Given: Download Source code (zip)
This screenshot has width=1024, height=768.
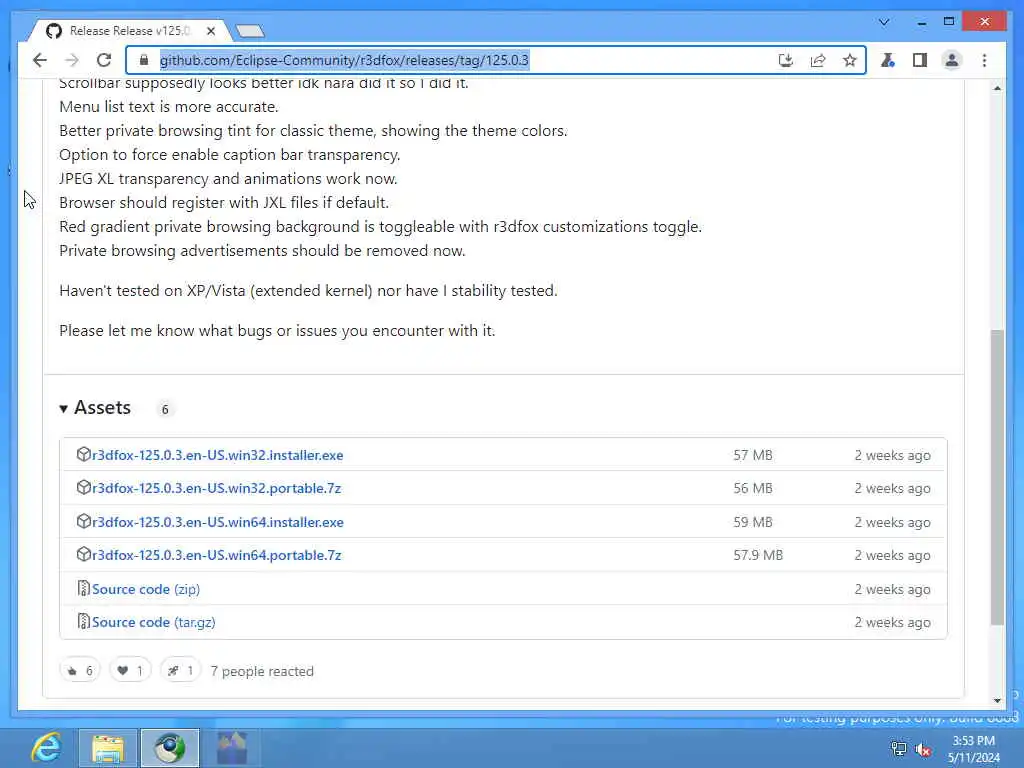Looking at the screenshot, I should (x=146, y=589).
